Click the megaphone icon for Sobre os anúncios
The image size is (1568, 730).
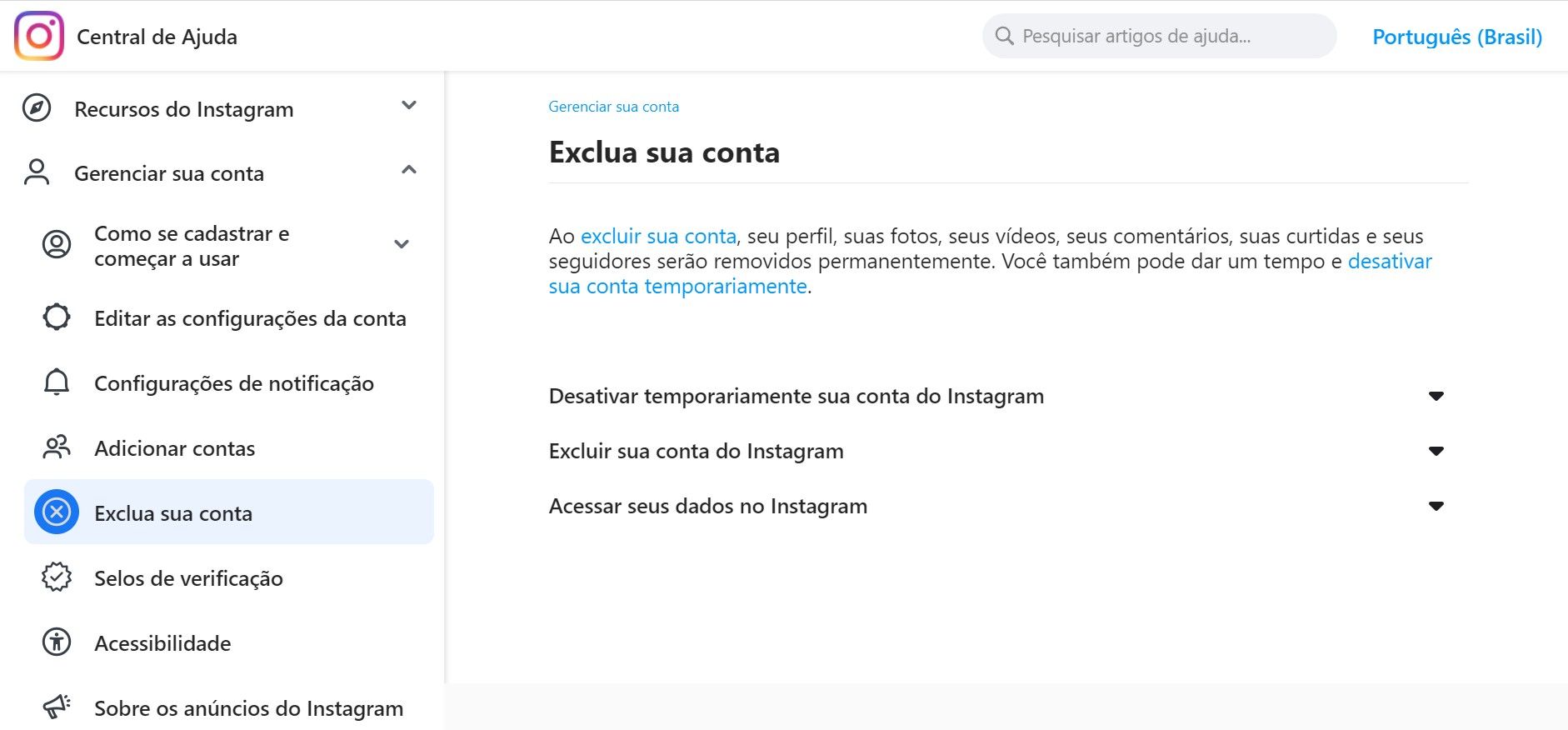click(x=57, y=707)
